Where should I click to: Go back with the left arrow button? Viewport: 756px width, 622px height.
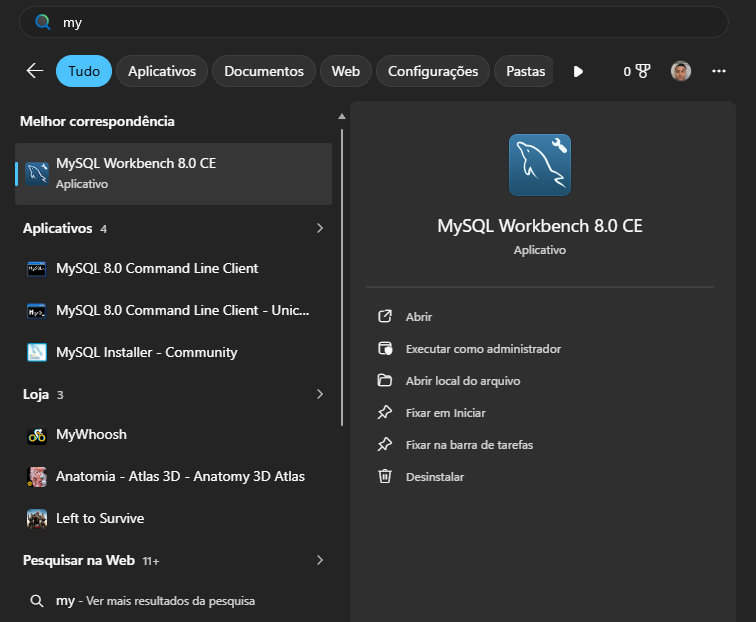coord(35,71)
